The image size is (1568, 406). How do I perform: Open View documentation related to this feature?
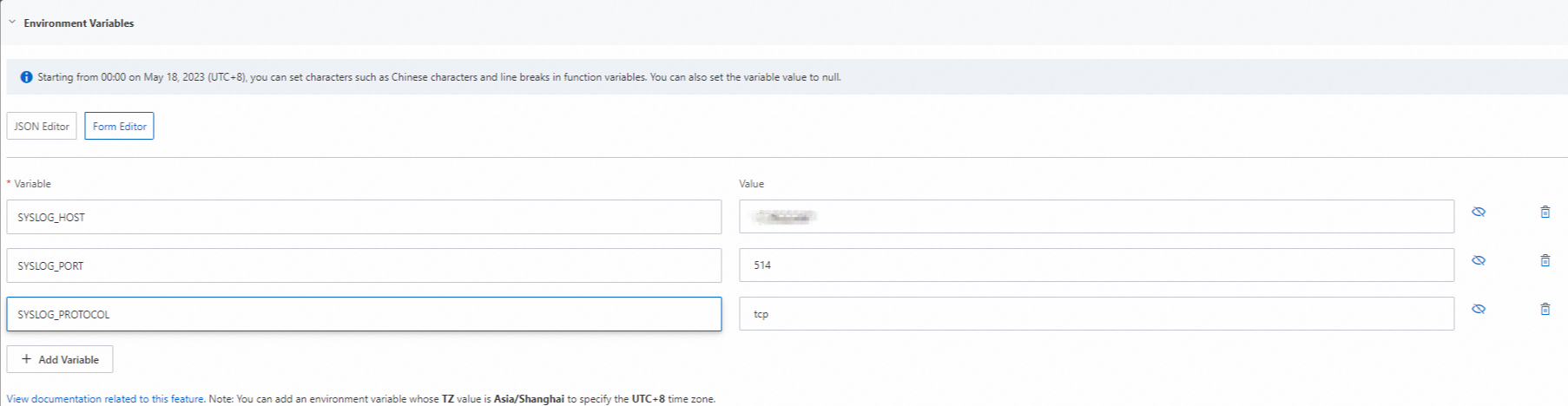point(105,399)
